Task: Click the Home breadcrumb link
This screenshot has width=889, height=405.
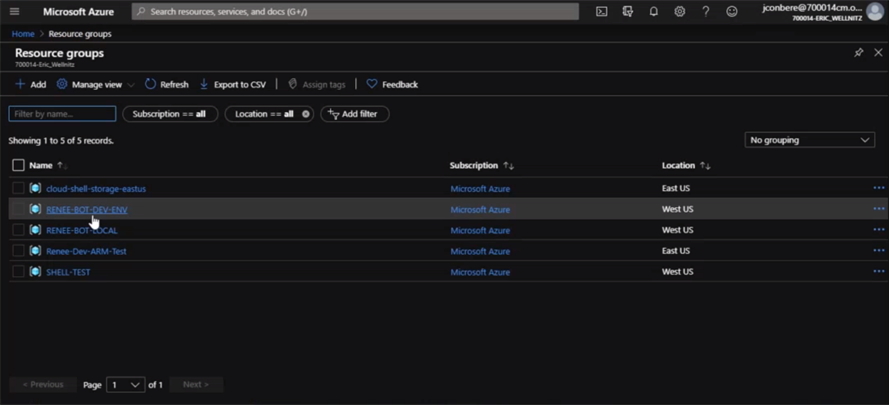Action: coord(23,34)
